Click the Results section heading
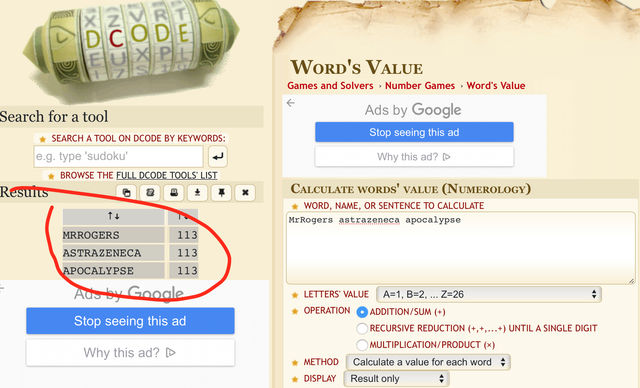 pos(24,192)
